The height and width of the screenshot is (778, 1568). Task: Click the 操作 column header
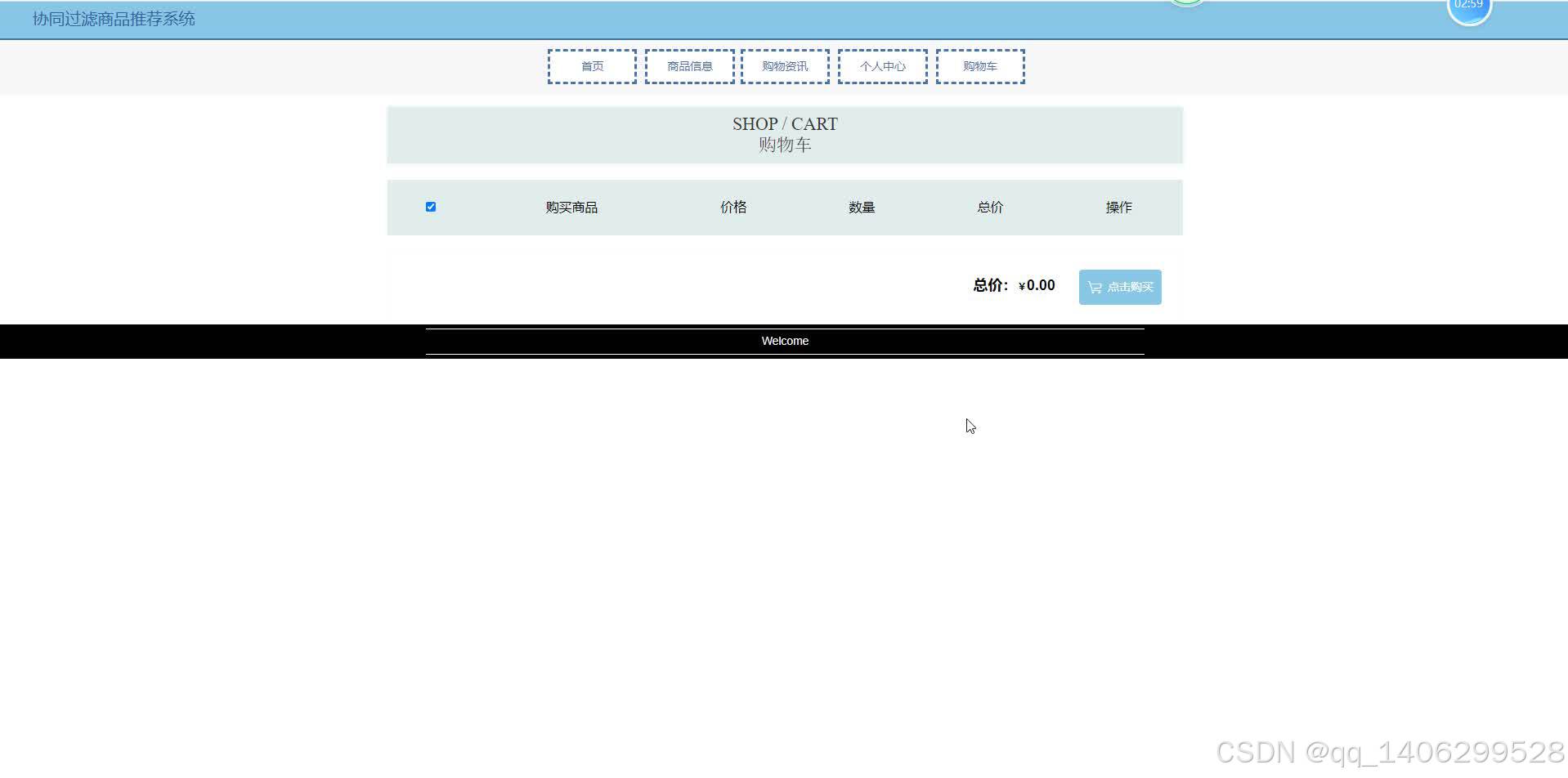pos(1118,207)
